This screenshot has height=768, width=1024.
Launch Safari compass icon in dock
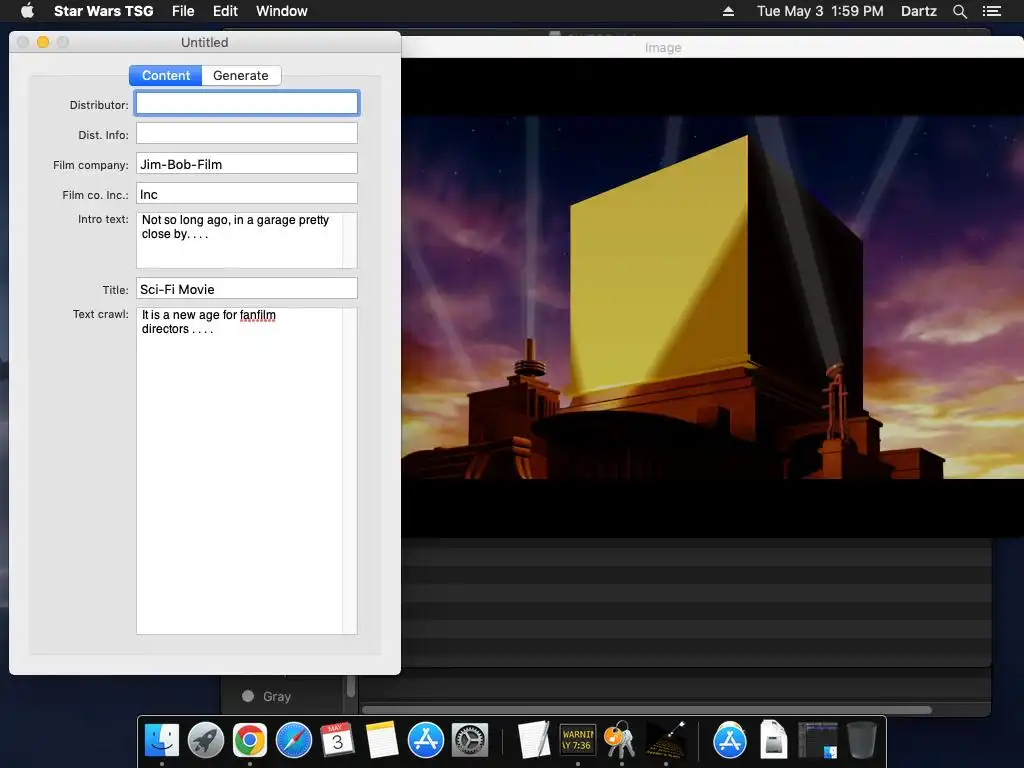coord(294,741)
